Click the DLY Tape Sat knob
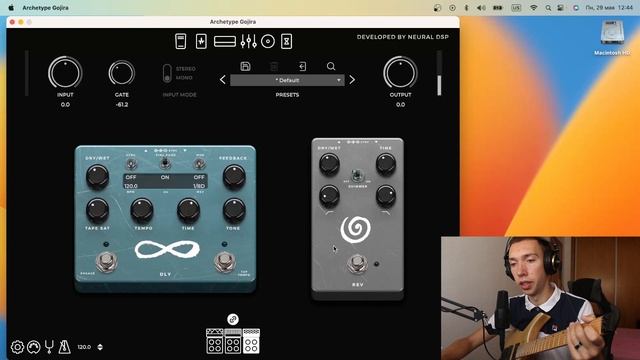640x360 pixels. (98, 210)
